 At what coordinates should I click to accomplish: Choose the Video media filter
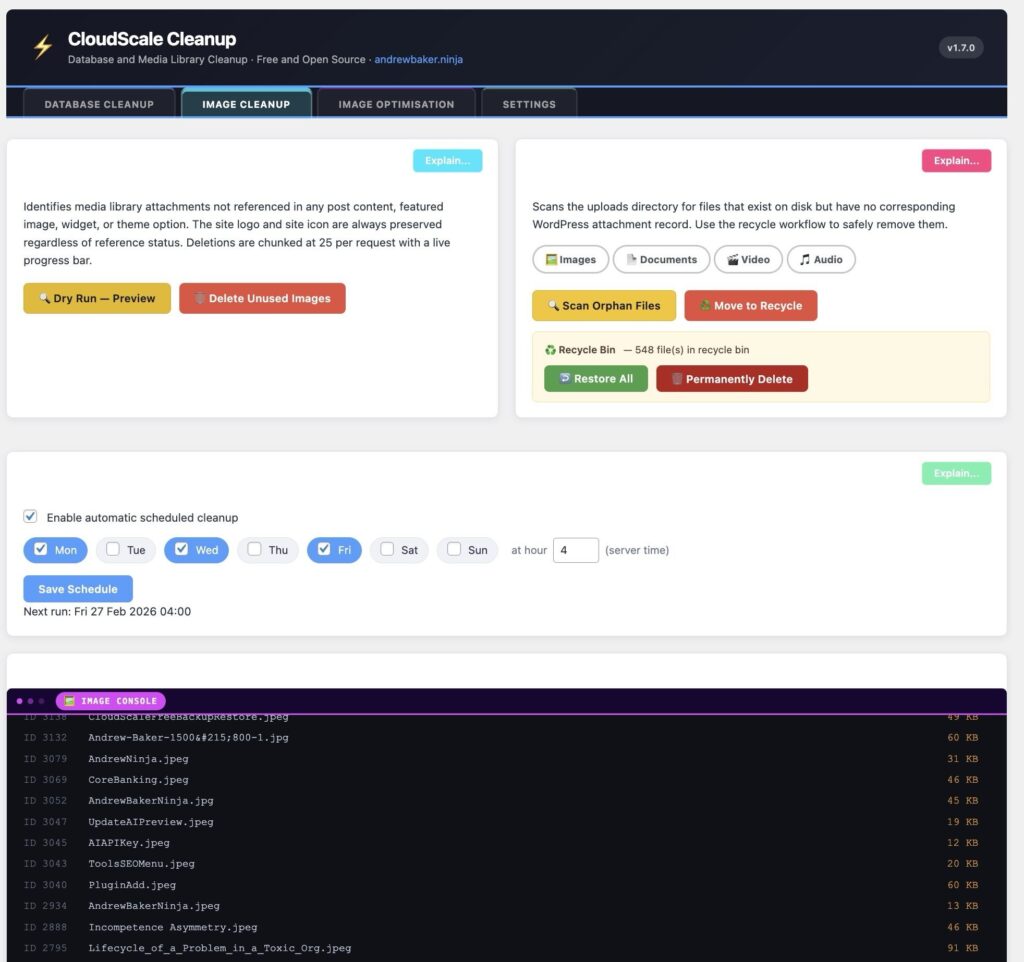pos(748,259)
